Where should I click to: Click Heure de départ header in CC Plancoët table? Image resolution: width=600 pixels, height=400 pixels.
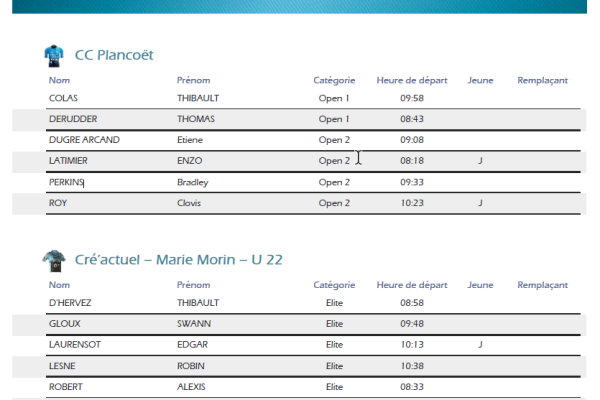click(412, 81)
